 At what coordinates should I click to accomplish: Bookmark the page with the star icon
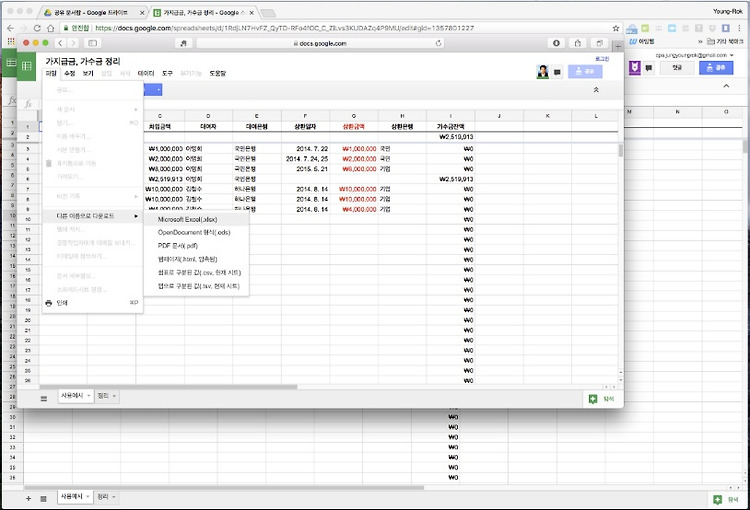(x=616, y=28)
